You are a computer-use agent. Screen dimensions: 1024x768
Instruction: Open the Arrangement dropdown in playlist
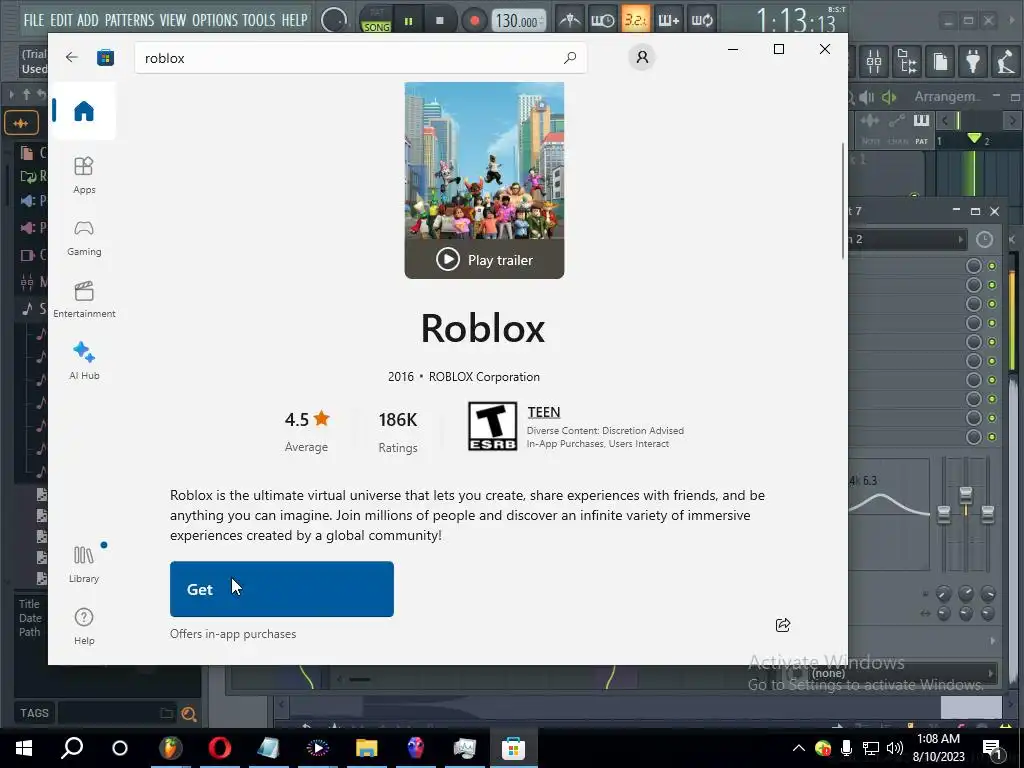947,97
